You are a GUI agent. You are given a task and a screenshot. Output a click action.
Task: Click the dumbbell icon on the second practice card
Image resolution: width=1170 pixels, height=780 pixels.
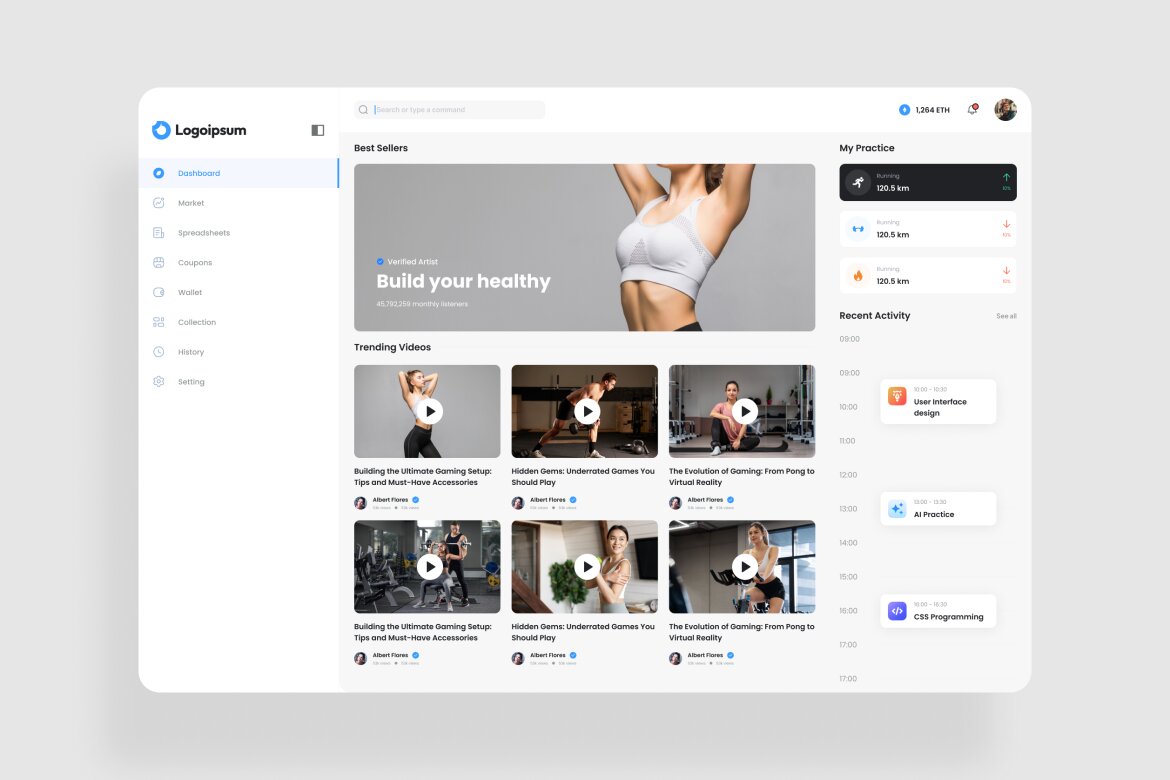856,228
